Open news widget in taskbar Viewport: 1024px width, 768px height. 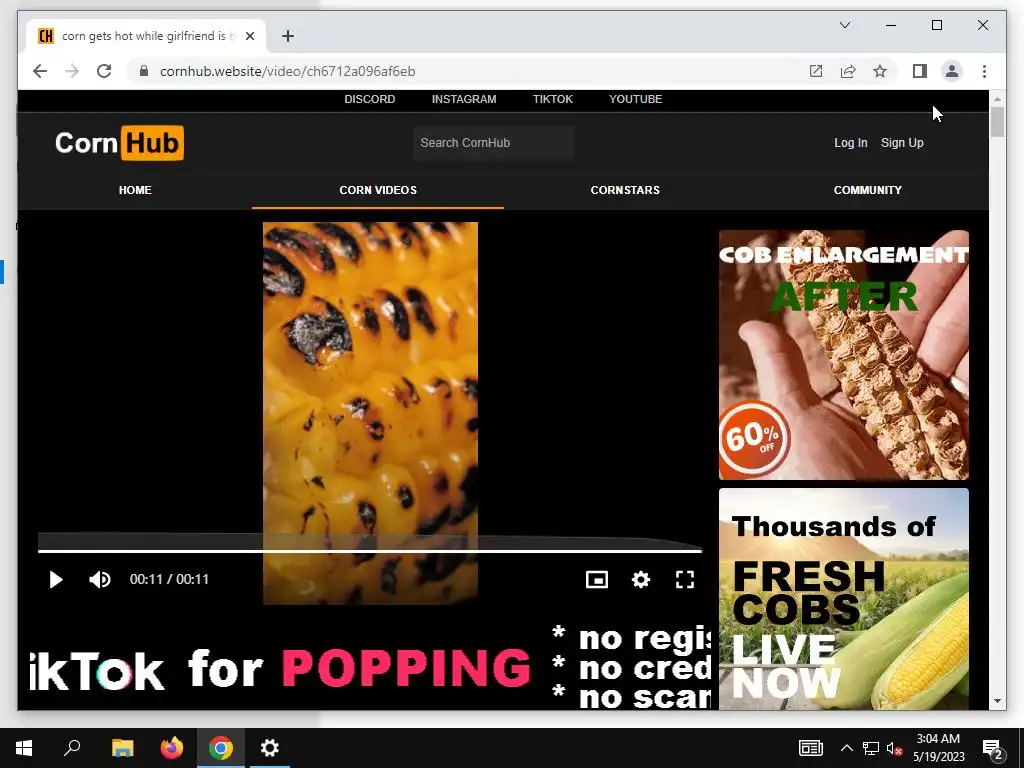(x=810, y=748)
